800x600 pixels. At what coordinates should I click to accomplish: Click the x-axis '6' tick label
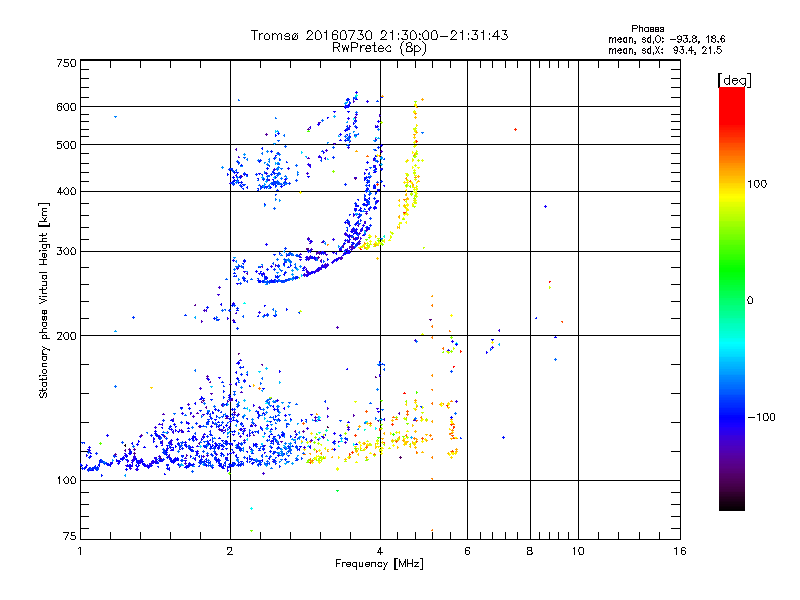pyautogui.click(x=467, y=551)
